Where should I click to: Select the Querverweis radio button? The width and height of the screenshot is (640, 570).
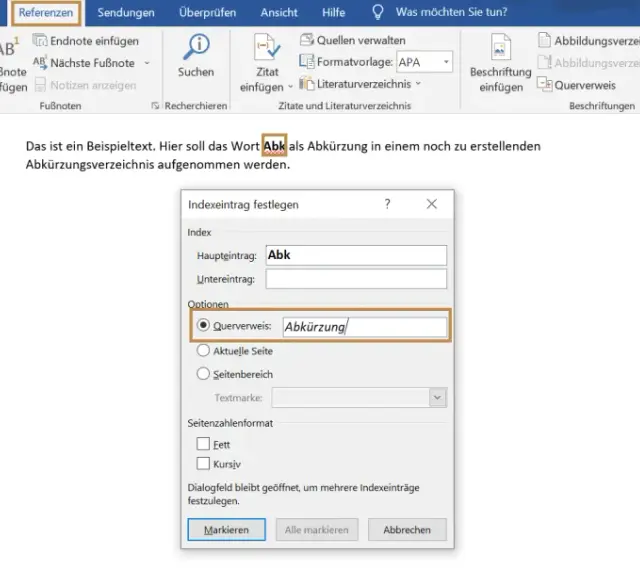click(x=203, y=325)
